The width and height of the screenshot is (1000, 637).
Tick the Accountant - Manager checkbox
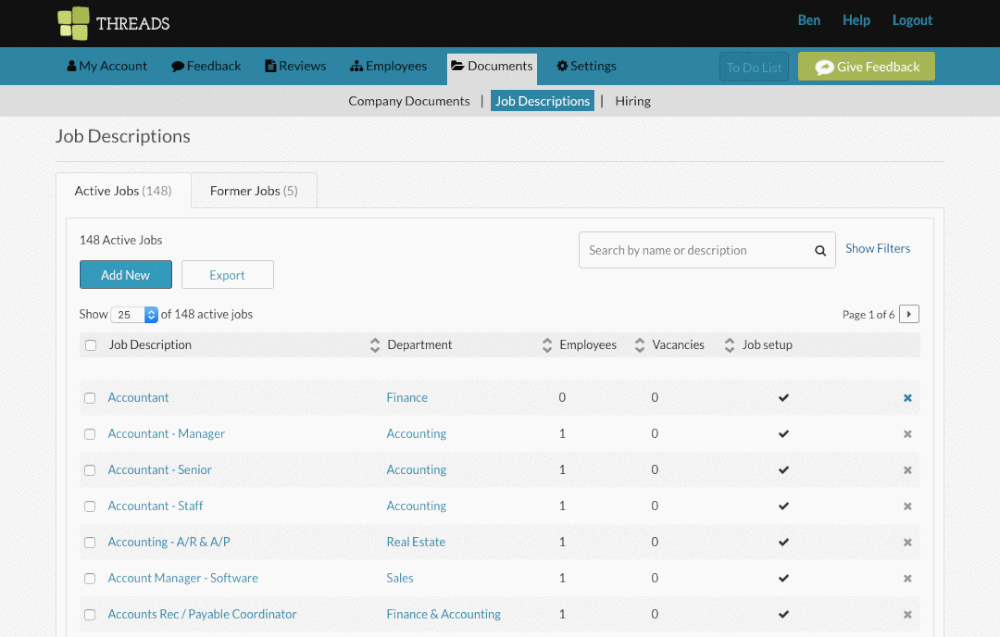pos(90,434)
